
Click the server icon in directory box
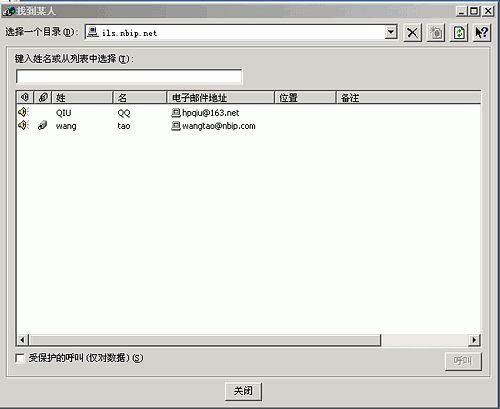[93, 32]
